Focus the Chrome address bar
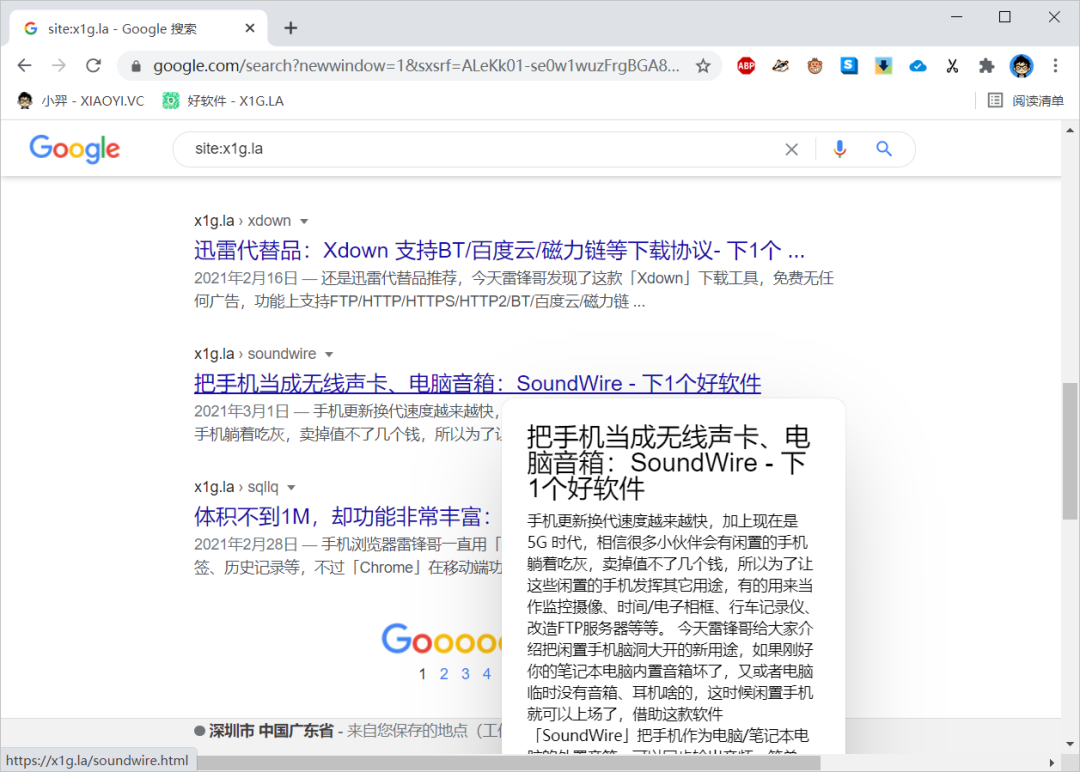Viewport: 1080px width, 772px height. click(415, 66)
